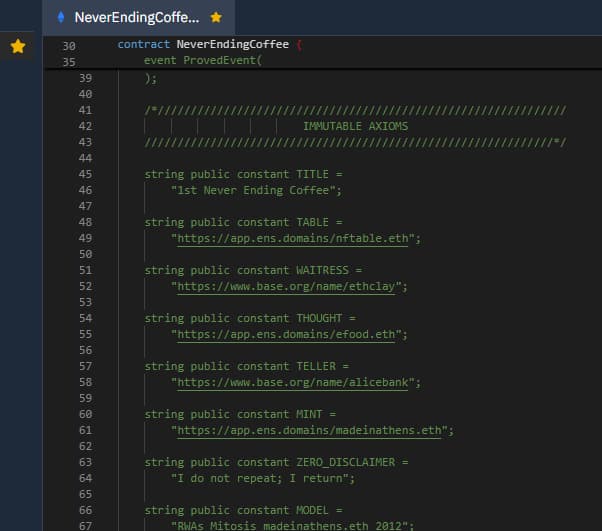Place cursor on the TITLE constant declaration
The image size is (602, 531).
click(x=243, y=174)
